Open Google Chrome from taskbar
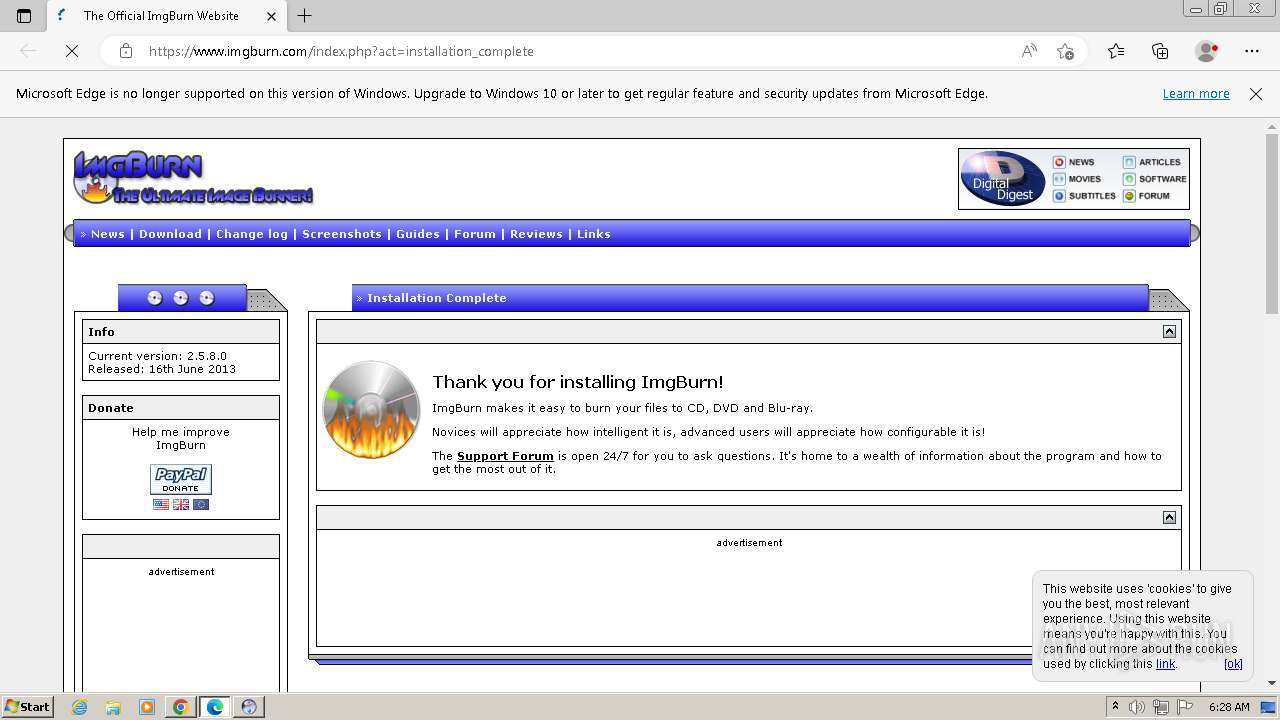The width and height of the screenshot is (1280, 720). click(181, 707)
